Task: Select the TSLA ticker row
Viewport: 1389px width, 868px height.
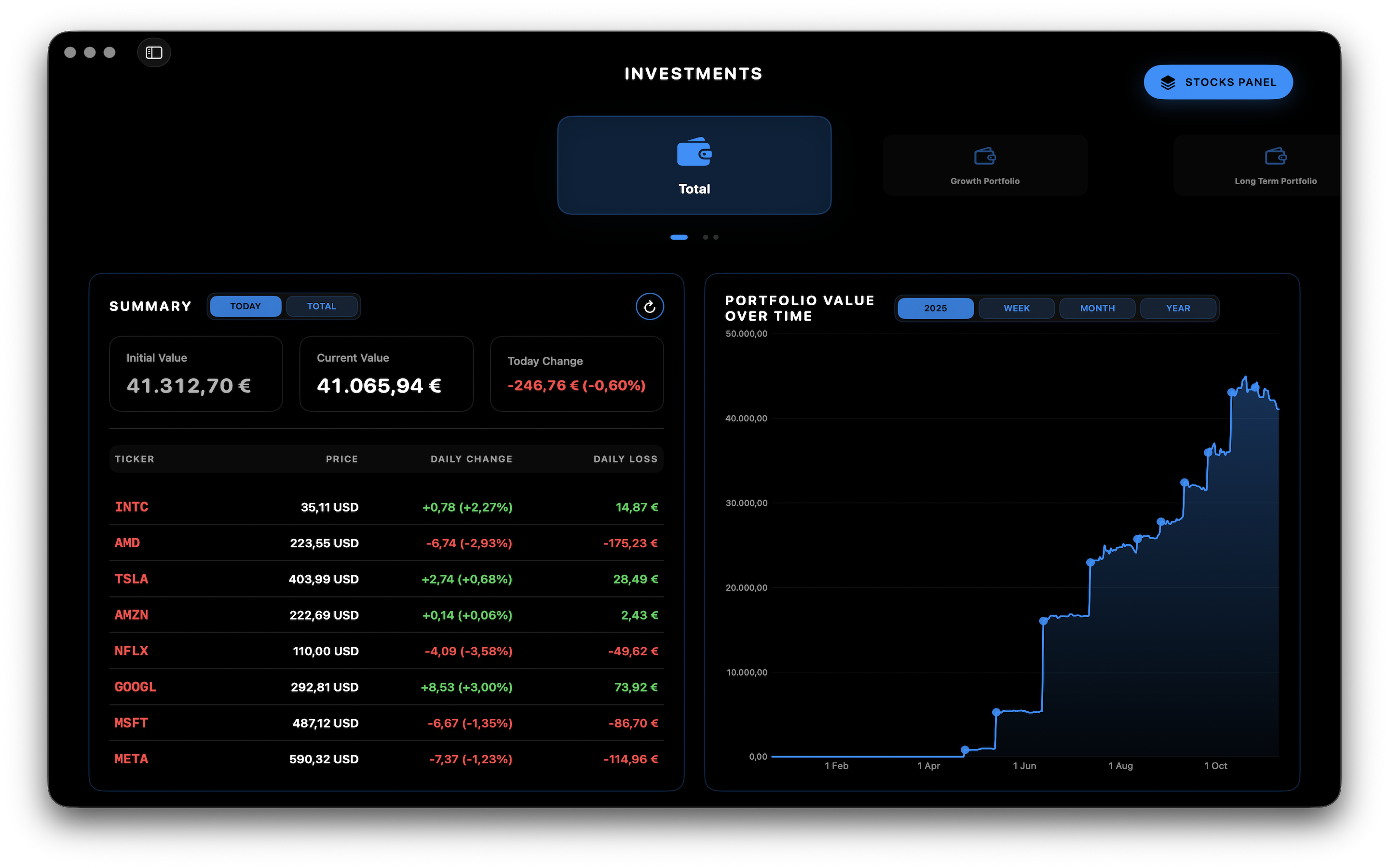Action: click(131, 579)
